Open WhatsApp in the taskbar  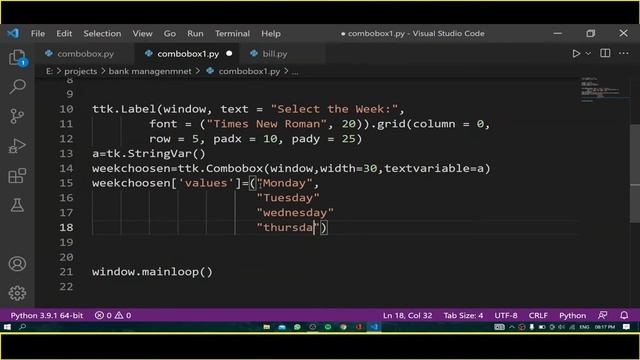click(297, 327)
